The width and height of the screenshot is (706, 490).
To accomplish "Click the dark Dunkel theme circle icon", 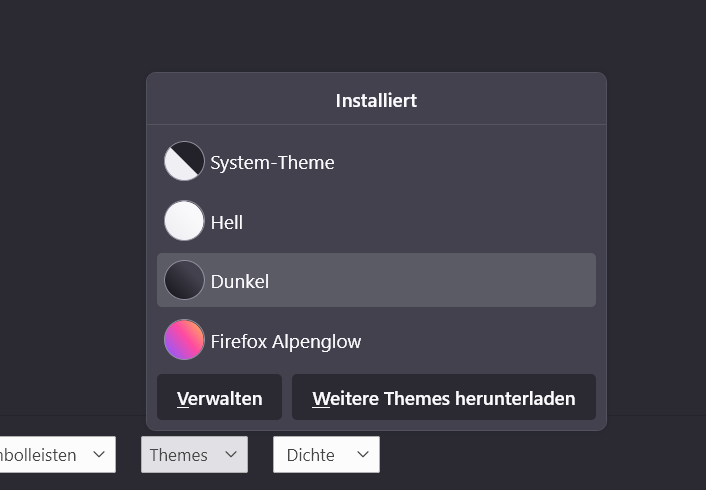I will click(x=184, y=280).
